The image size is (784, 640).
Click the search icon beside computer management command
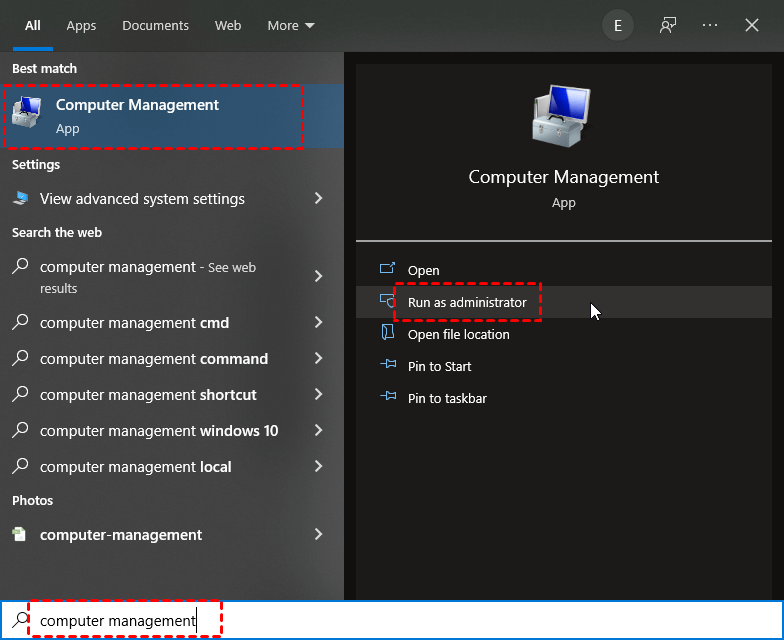click(20, 358)
